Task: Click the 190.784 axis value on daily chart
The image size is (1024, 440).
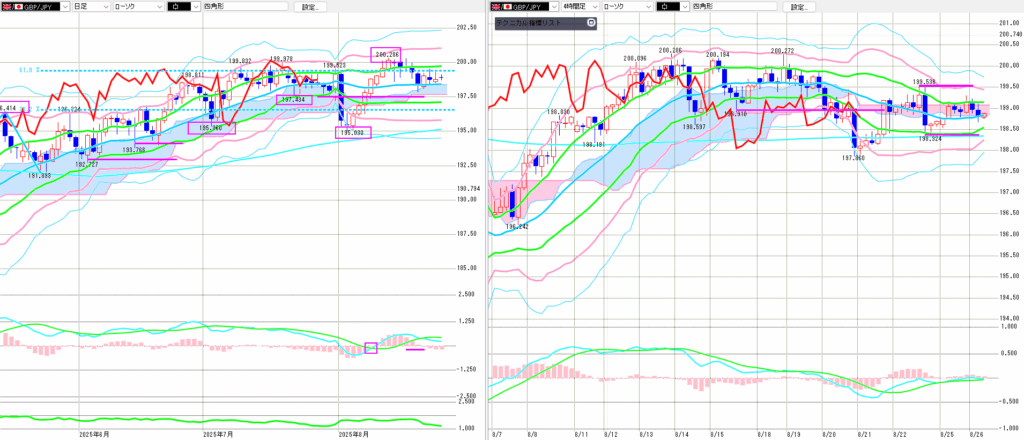Action: point(468,190)
